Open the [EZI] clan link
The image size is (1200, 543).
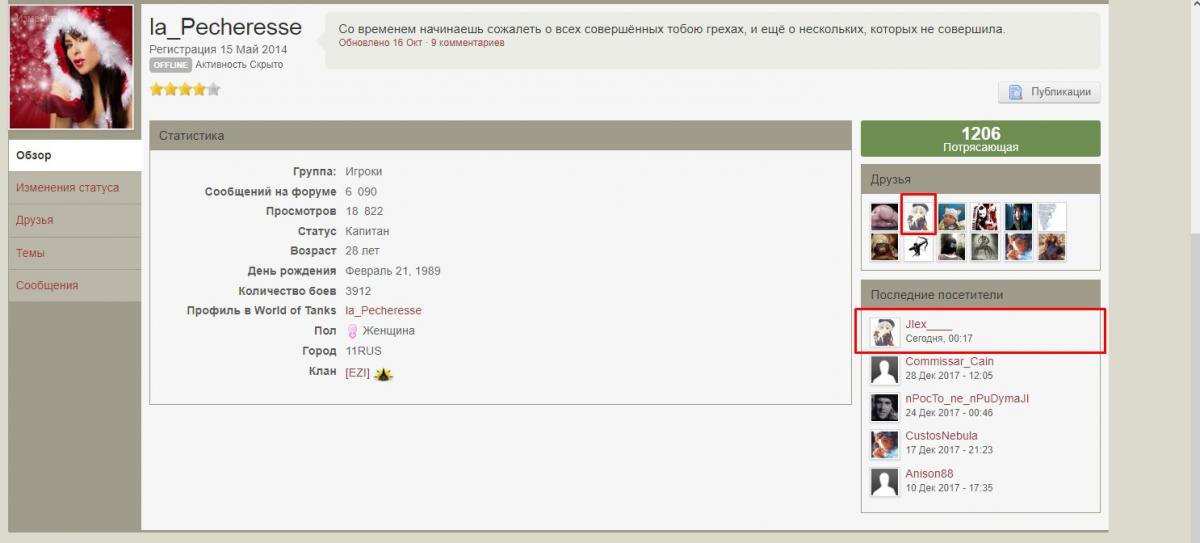(x=357, y=373)
